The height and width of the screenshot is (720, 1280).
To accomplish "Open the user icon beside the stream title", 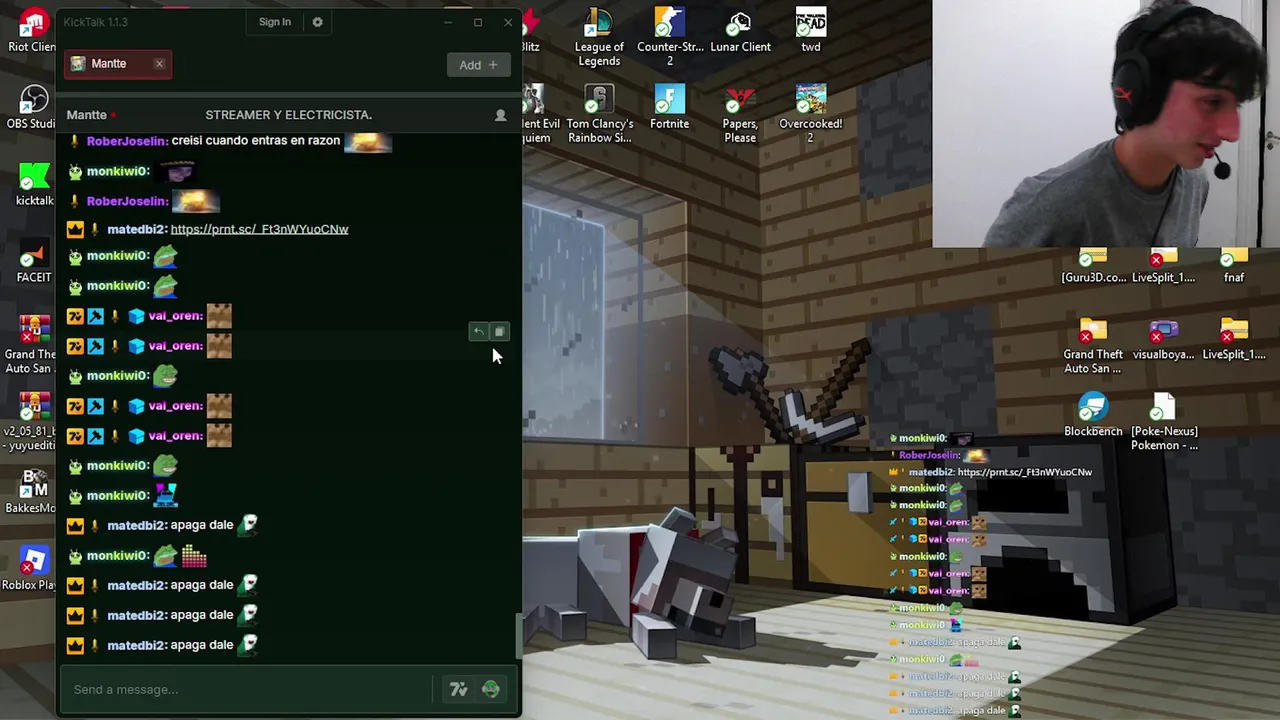I will [x=500, y=115].
